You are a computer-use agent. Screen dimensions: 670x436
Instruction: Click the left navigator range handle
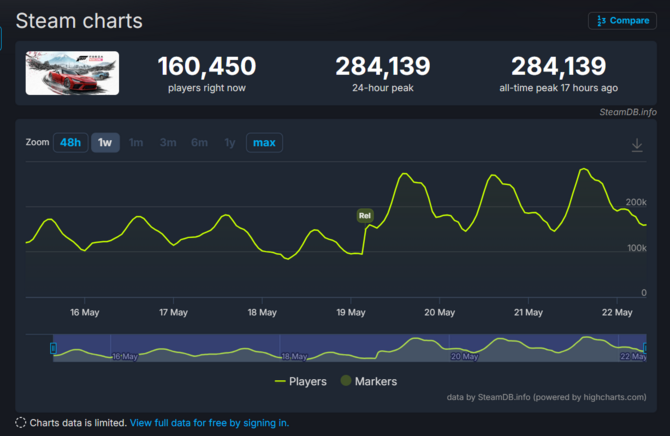point(53,348)
